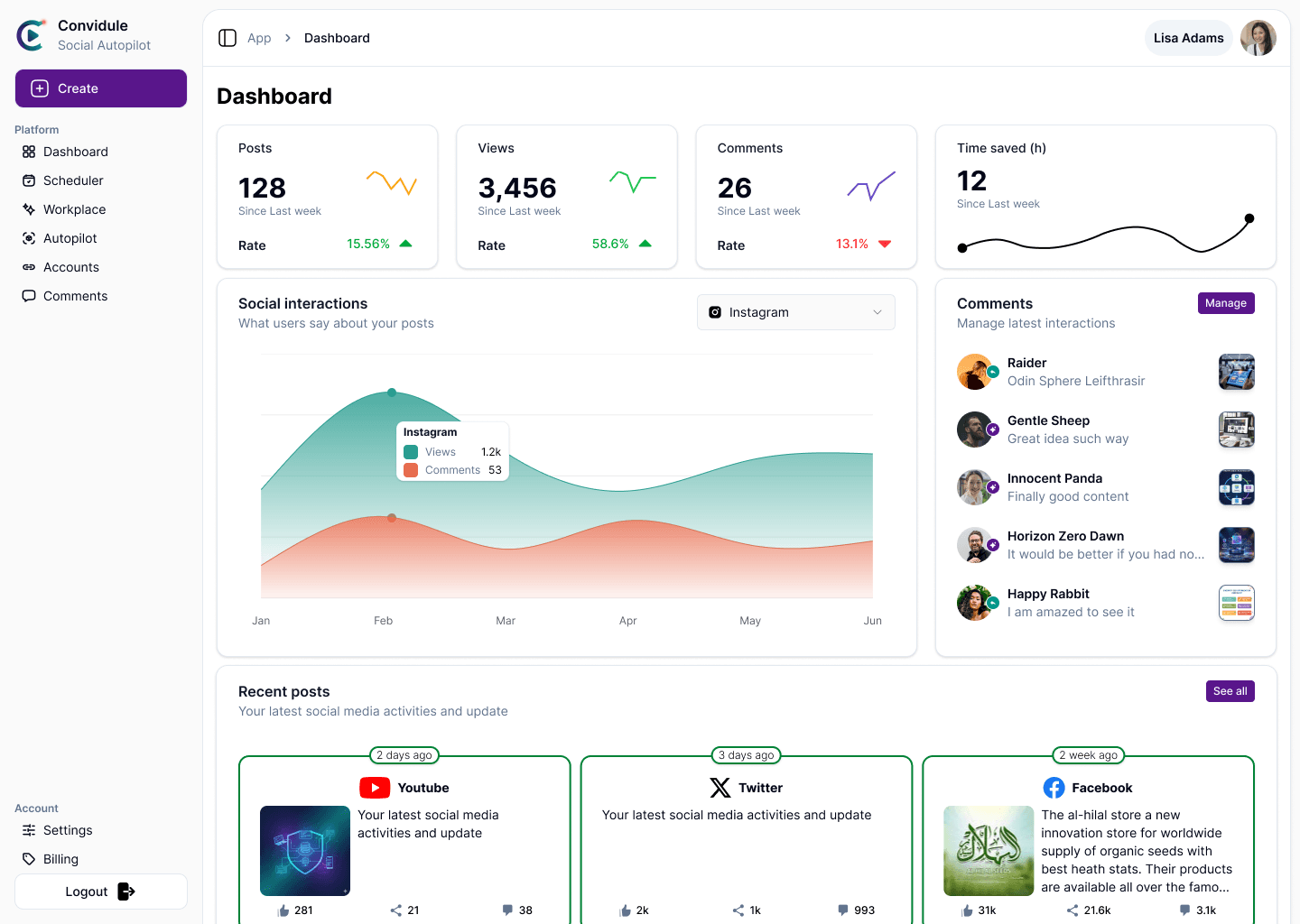This screenshot has width=1300, height=924.
Task: Click the comment icon on the Facebook post
Action: pos(1184,910)
